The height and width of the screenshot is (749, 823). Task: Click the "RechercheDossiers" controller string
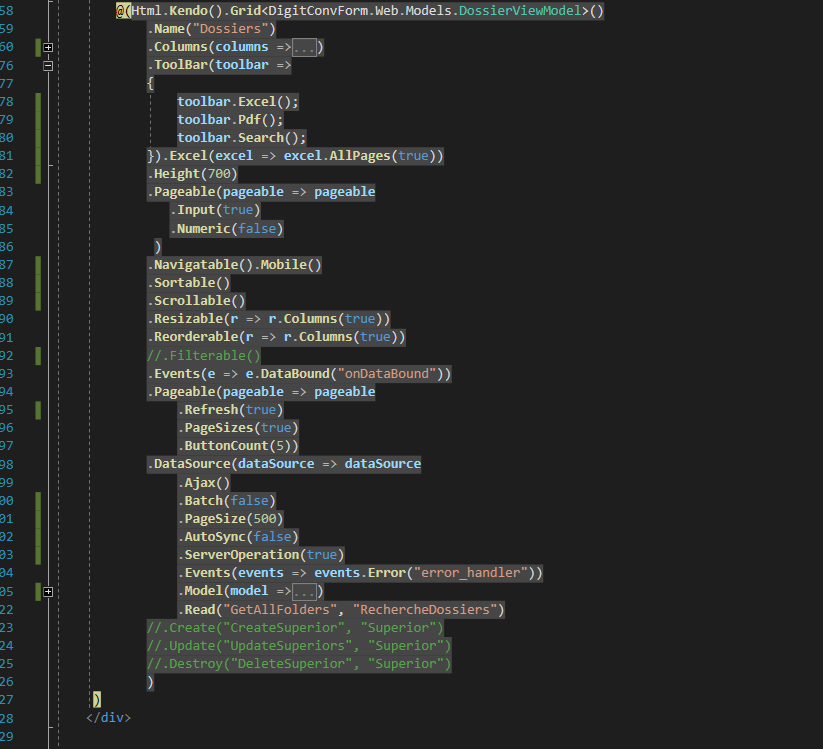coord(426,610)
